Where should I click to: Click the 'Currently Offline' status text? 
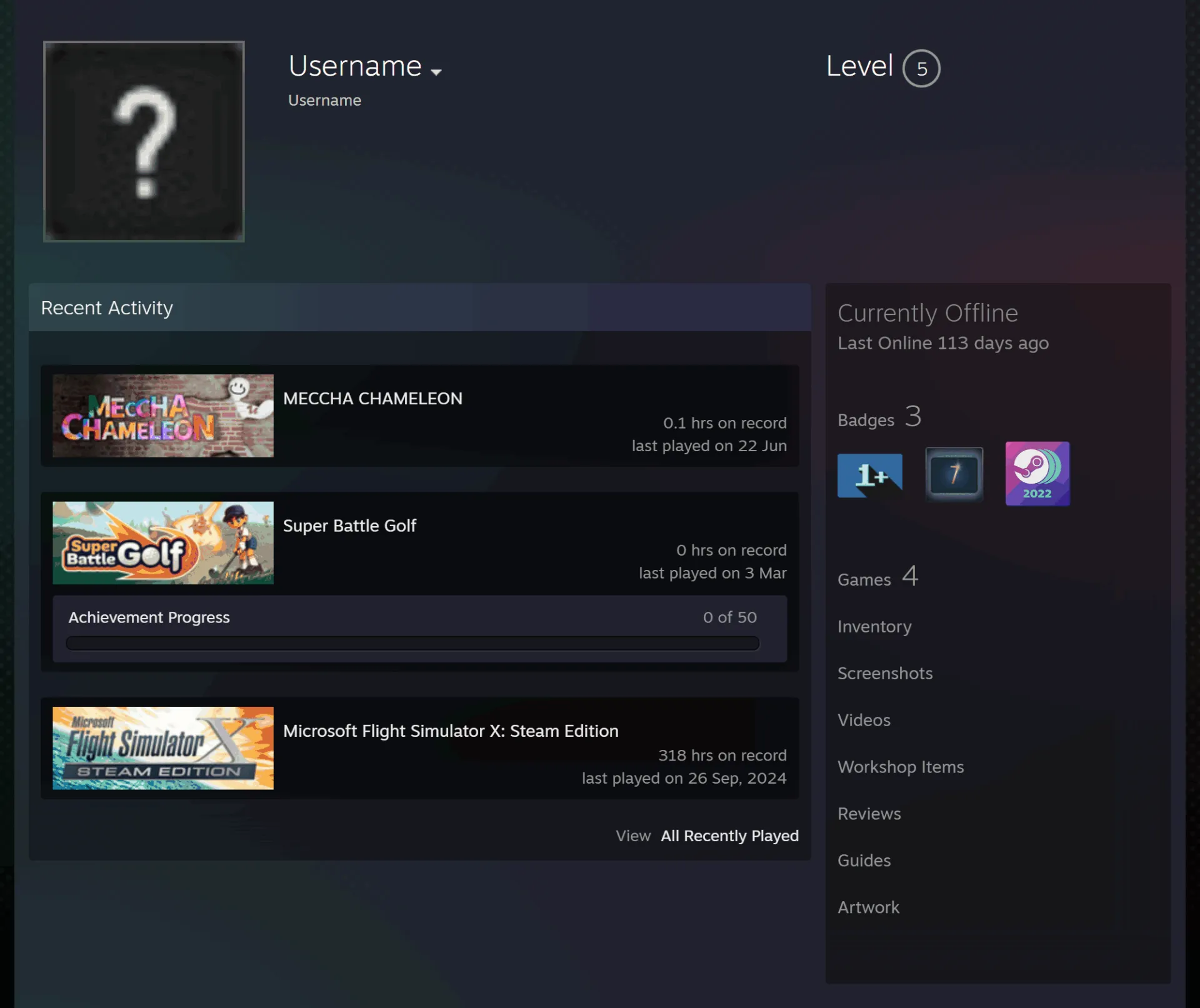927,313
